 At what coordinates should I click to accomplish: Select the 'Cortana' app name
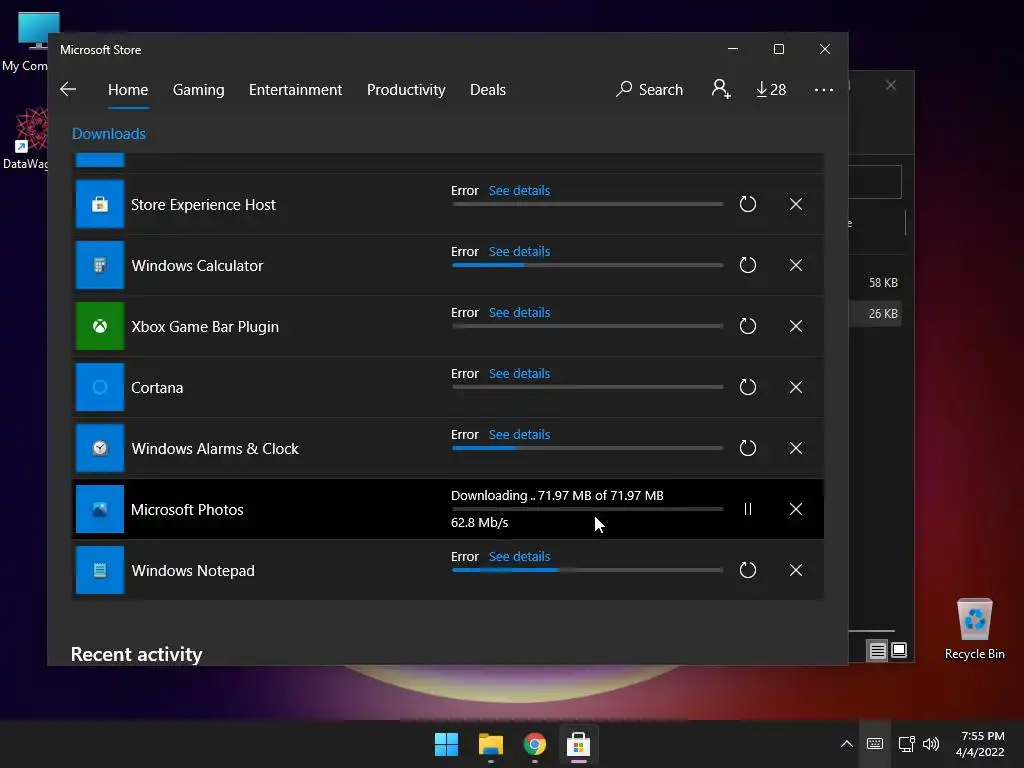[157, 388]
